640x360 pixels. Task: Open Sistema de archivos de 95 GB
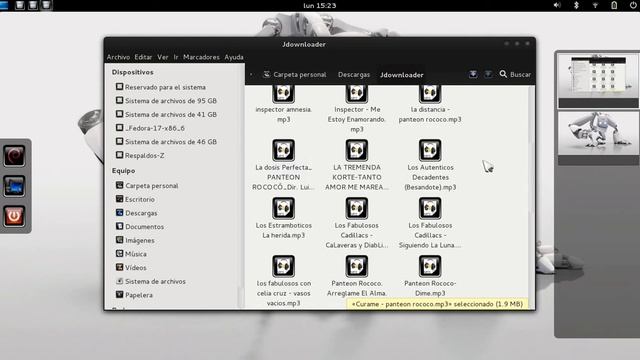[x=166, y=101]
